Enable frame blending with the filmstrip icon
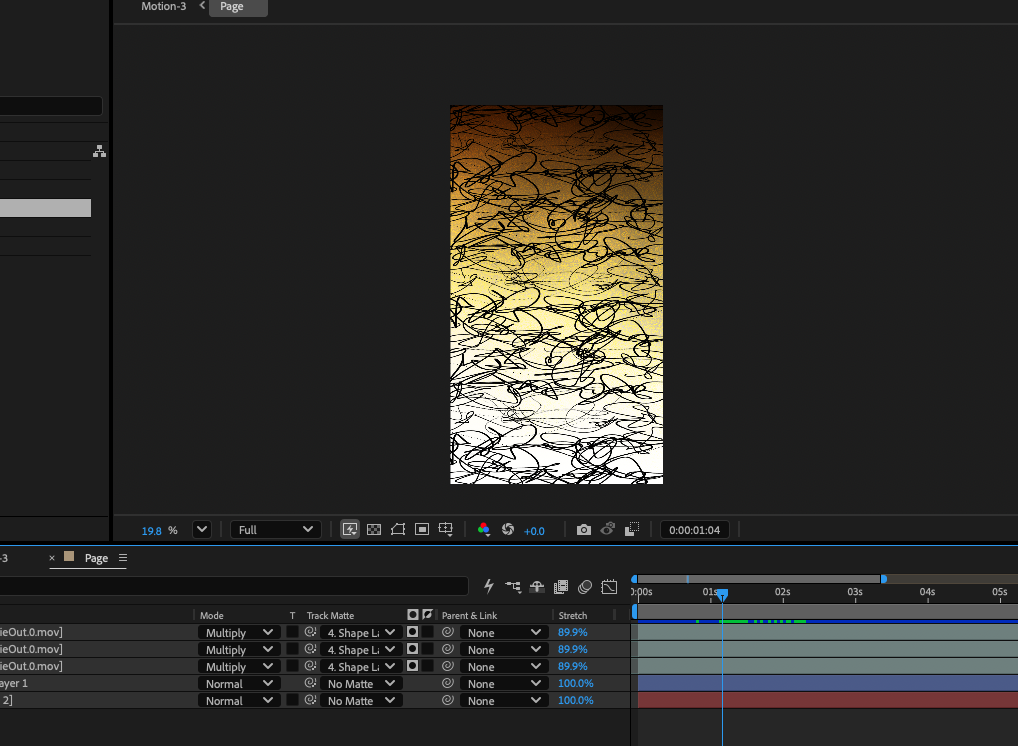Screen dimensions: 1018x746 tap(561, 587)
